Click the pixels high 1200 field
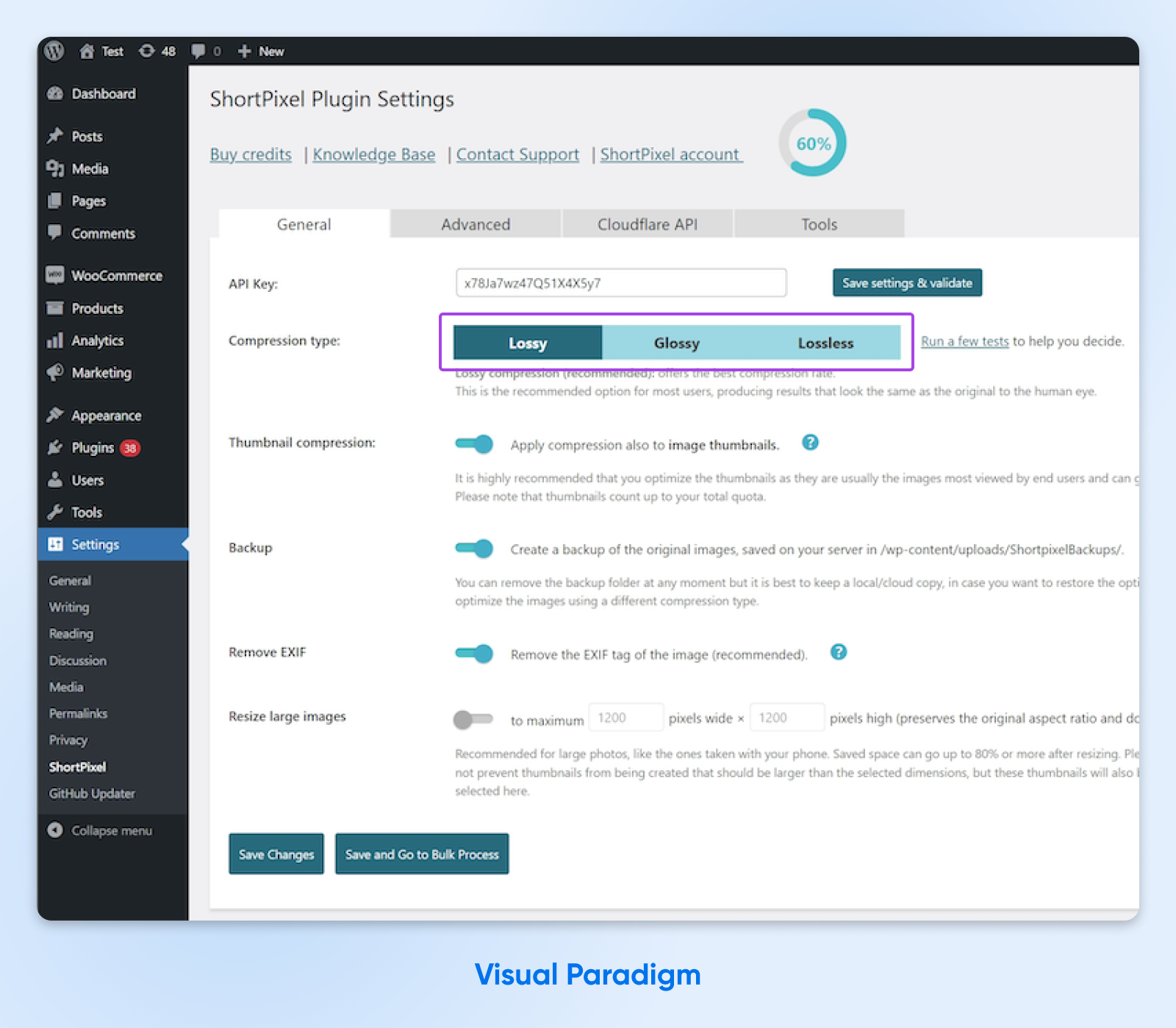The height and width of the screenshot is (1028, 1176). 787,717
